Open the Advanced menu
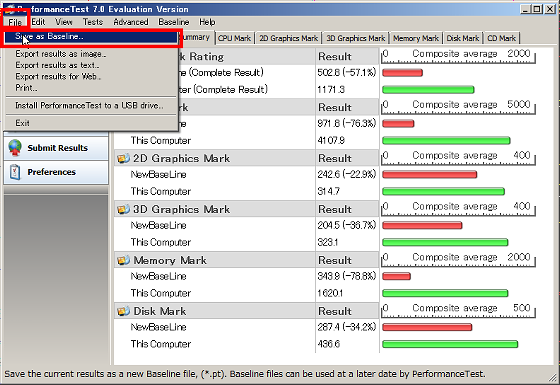The height and width of the screenshot is (385, 560). coord(131,22)
